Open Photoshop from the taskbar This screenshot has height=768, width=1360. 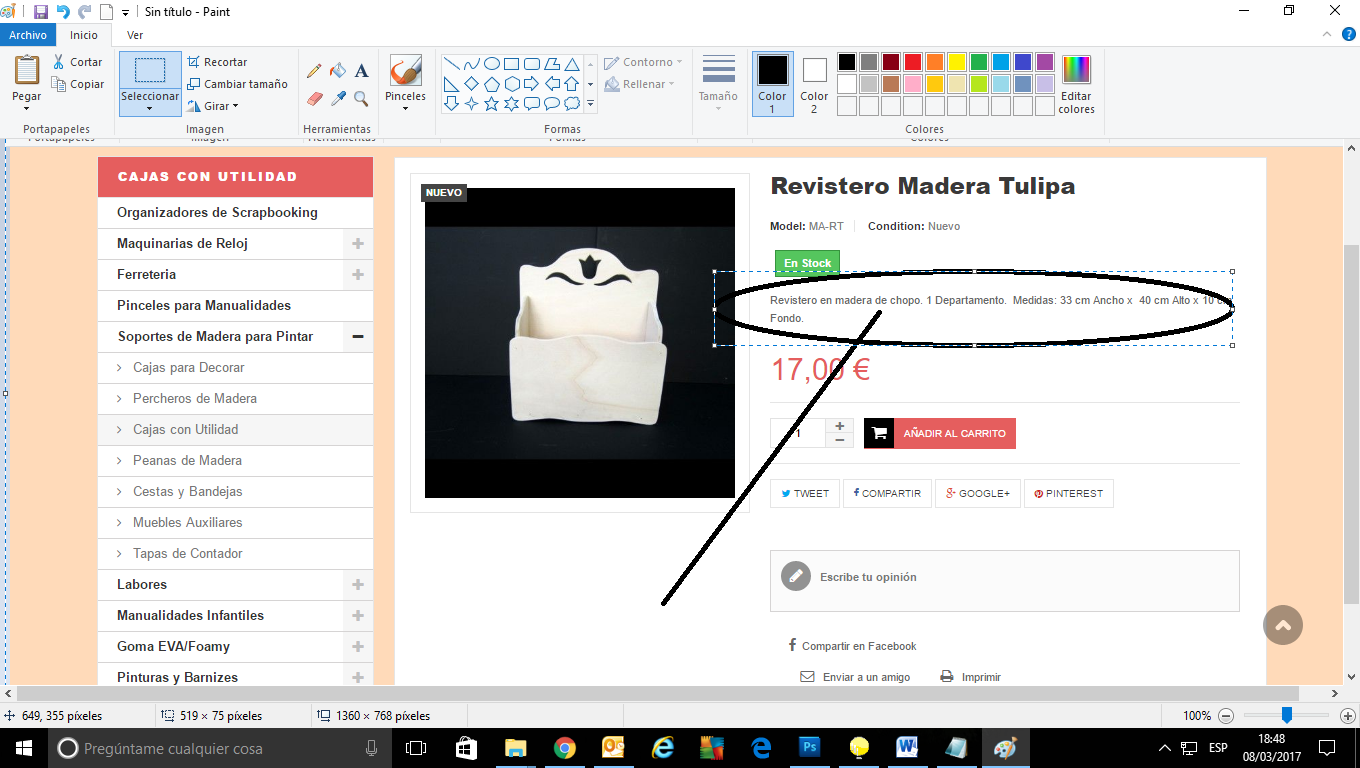tap(810, 748)
